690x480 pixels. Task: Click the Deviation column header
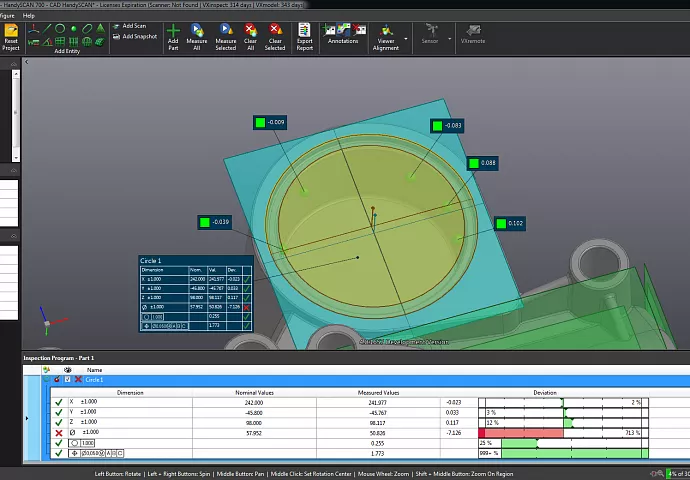545,392
